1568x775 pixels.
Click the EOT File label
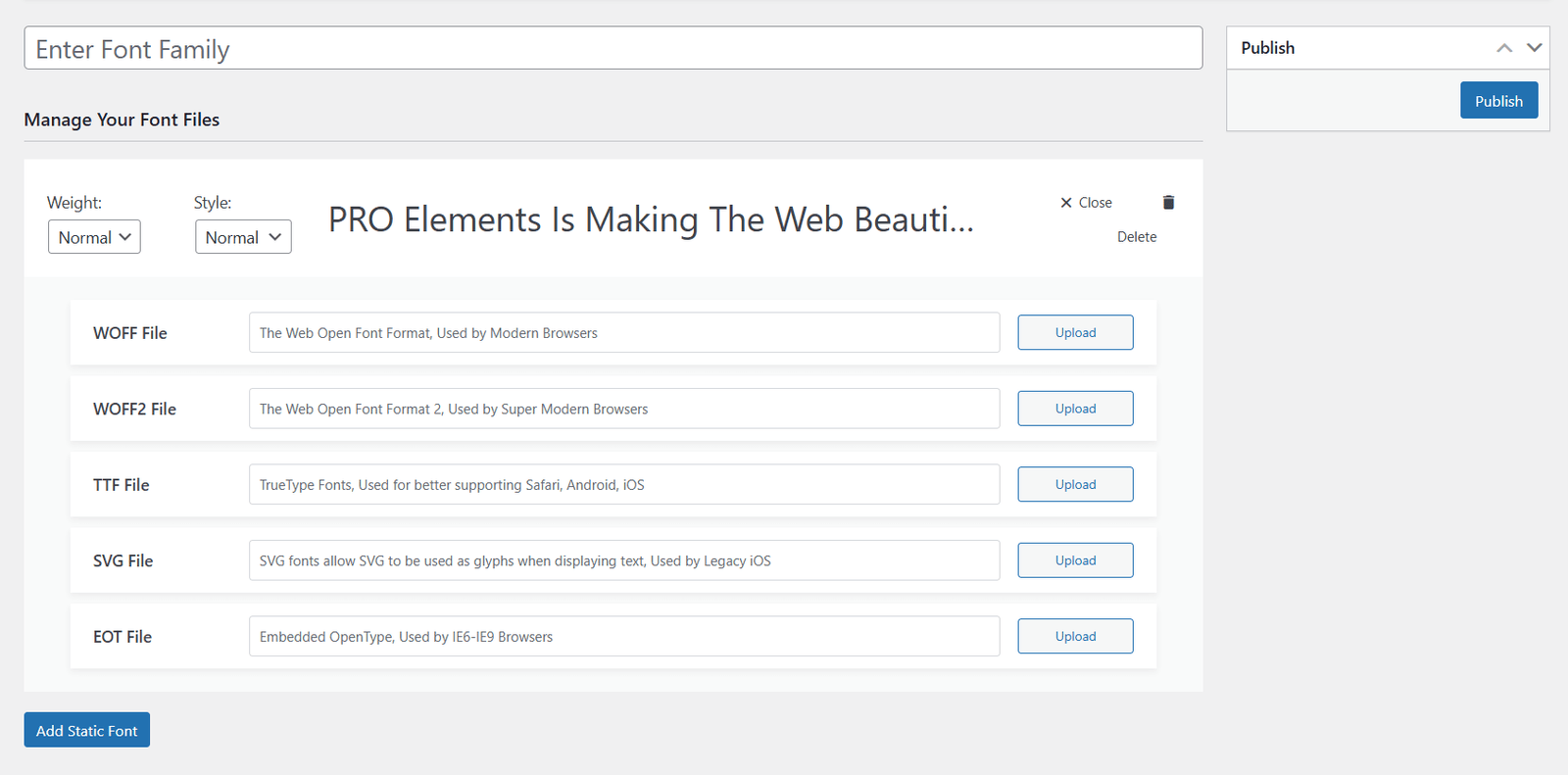[122, 637]
